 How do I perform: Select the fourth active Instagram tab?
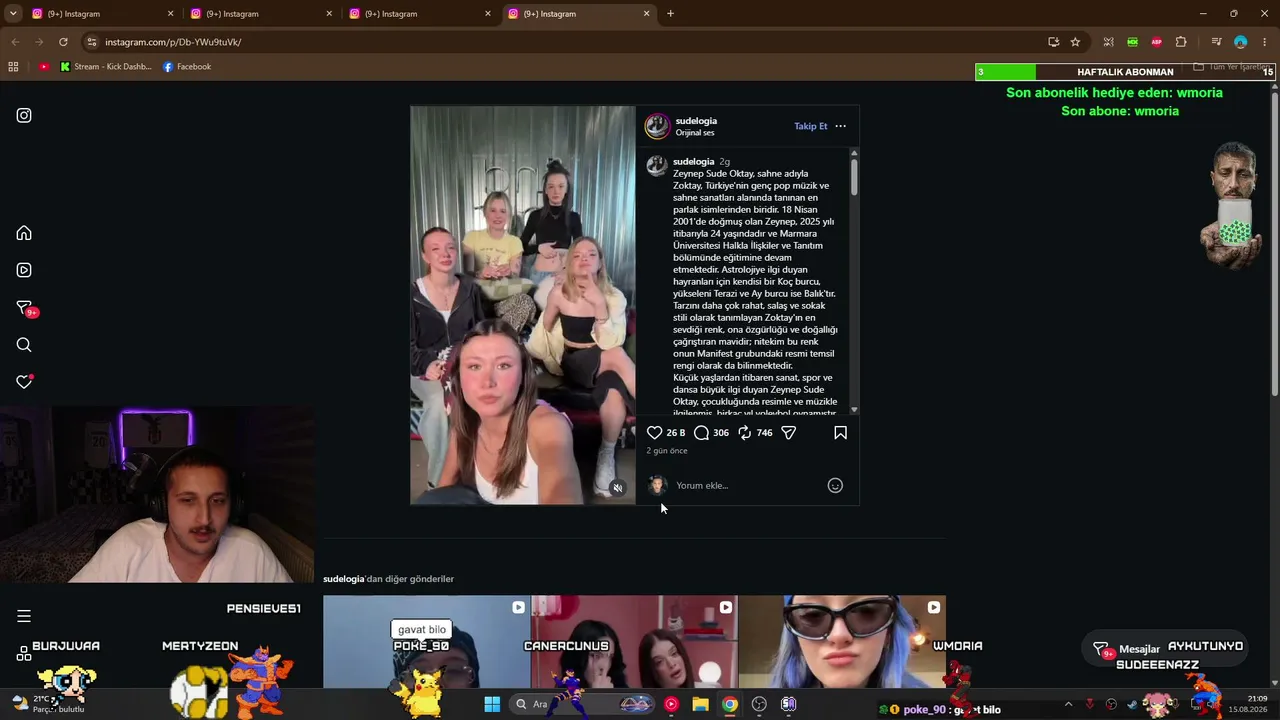(x=577, y=14)
